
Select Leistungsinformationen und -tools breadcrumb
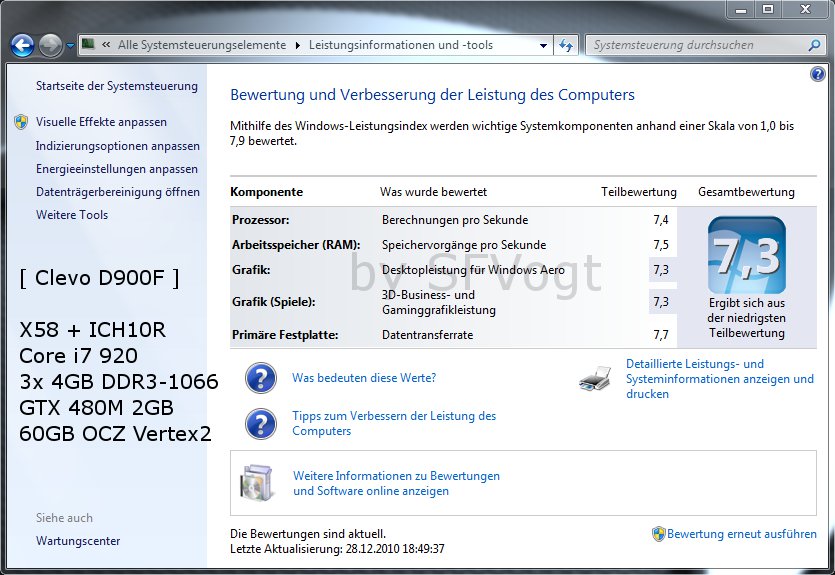point(401,45)
